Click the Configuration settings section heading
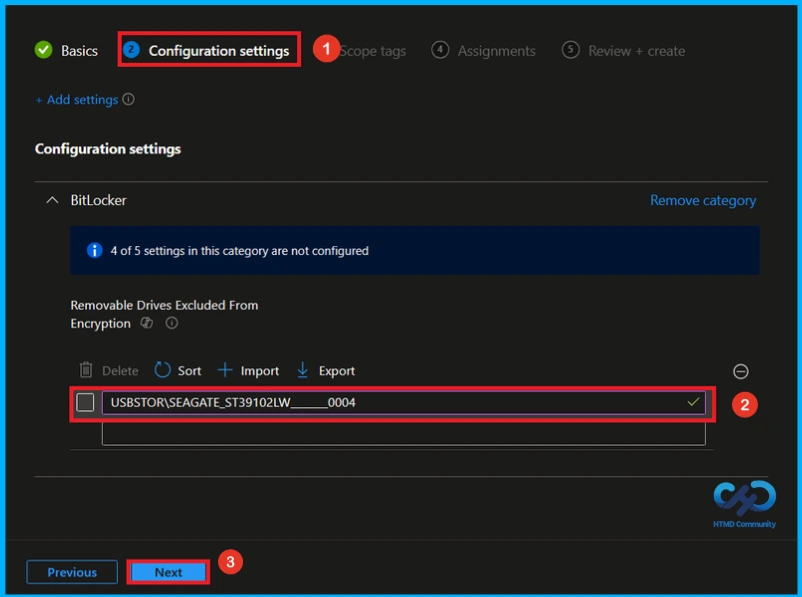Screen dimensions: 802x597 108,149
